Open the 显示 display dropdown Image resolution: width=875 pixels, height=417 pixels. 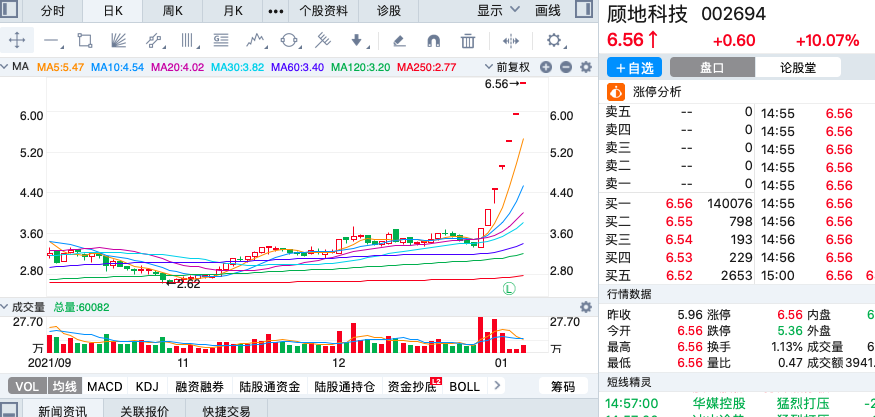pyautogui.click(x=498, y=10)
